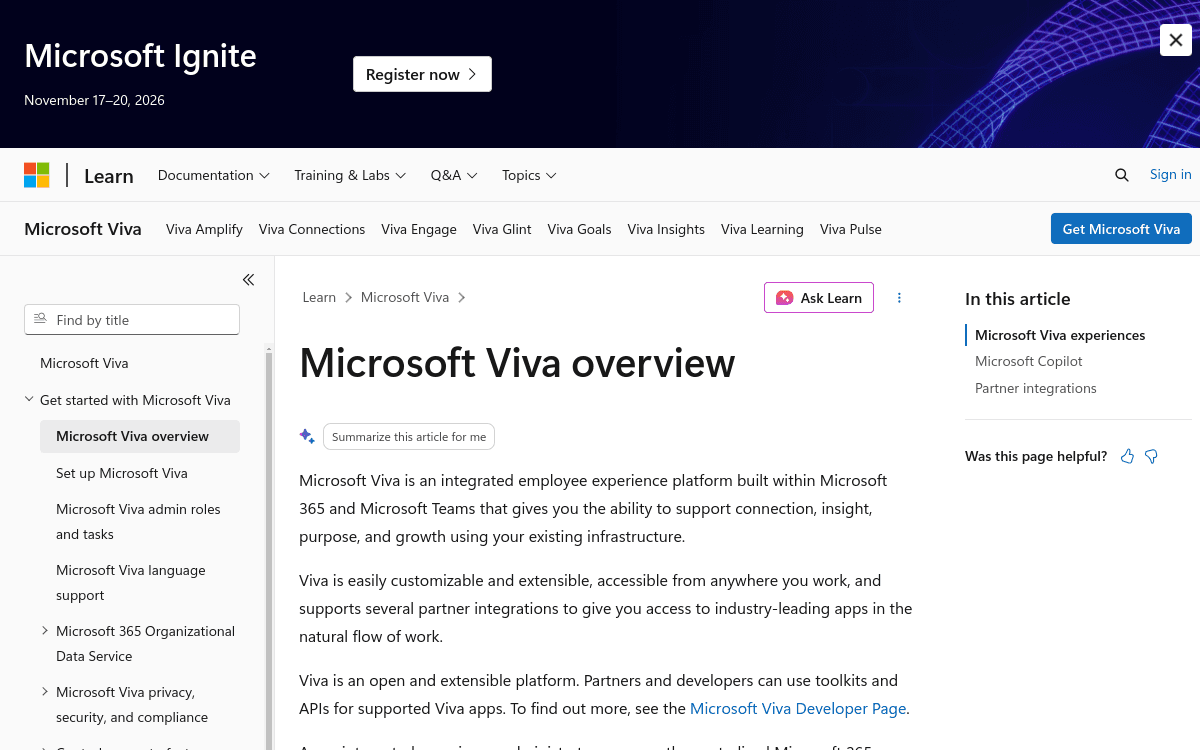Select Viva Goals tab

coord(579,229)
